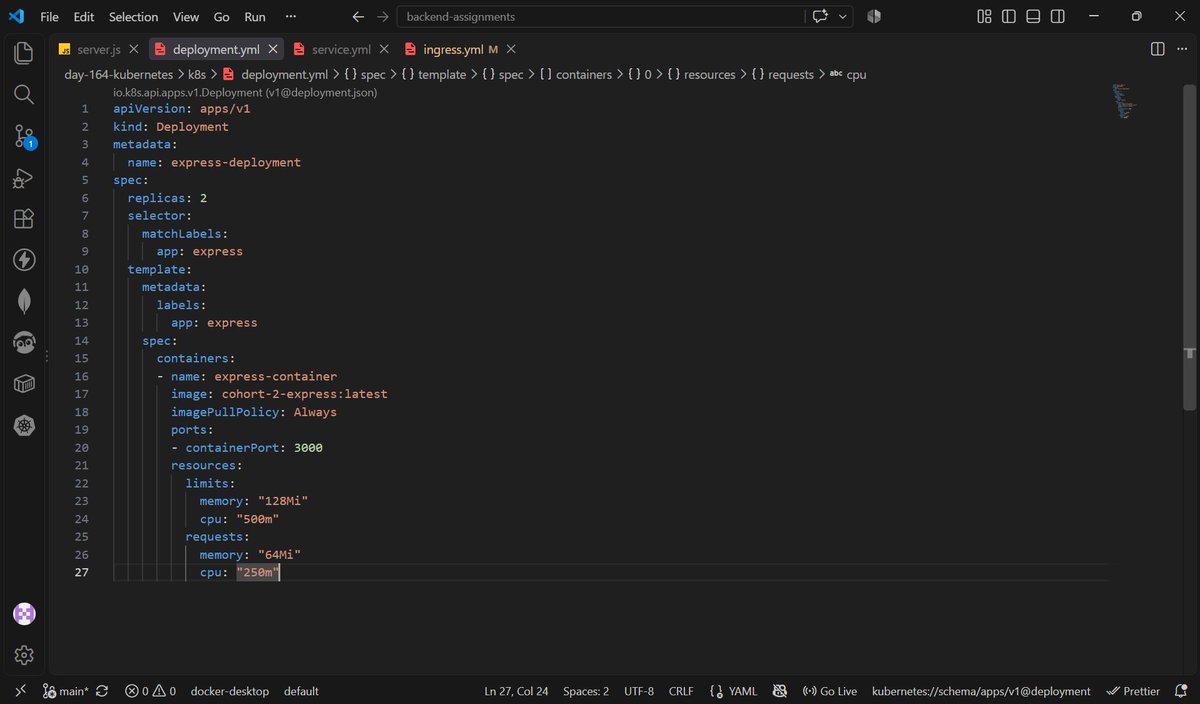
Task: Open the Kubernetes helm wheel view
Action: tap(24, 426)
